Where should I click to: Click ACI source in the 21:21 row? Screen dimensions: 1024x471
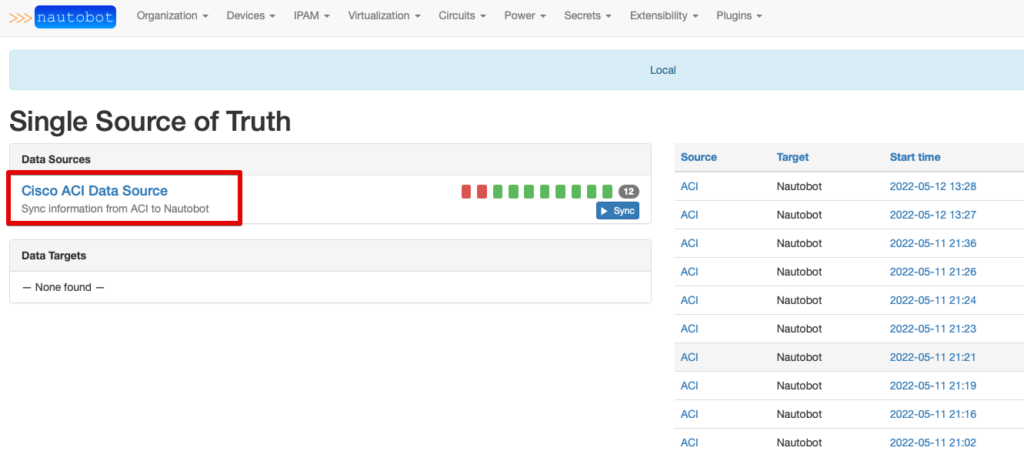[689, 357]
